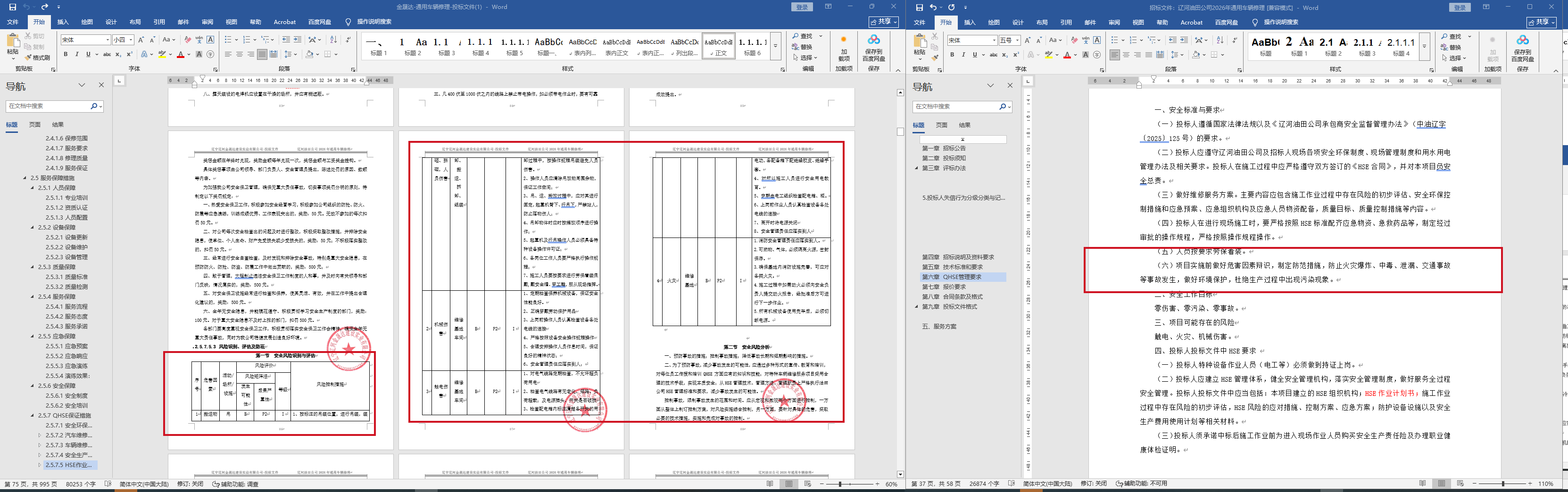Apply red font color in left ribbon
Image resolution: width=1568 pixels, height=492 pixels.
point(180,55)
